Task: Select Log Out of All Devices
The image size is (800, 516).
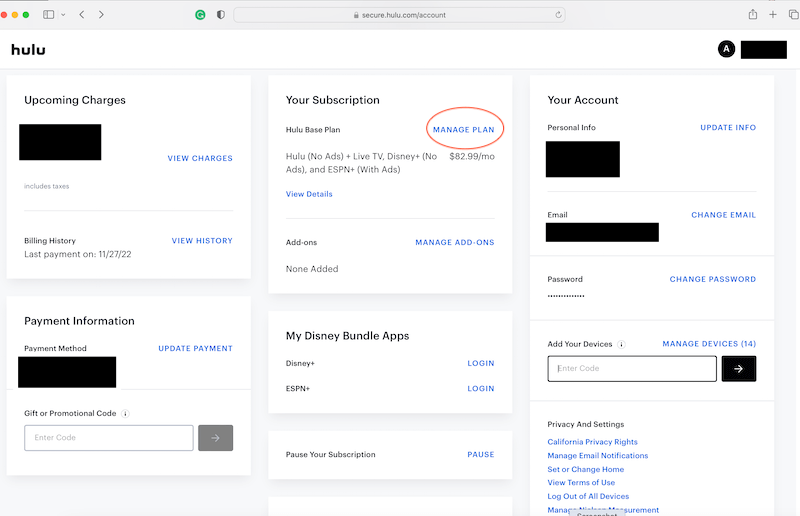Action: [x=588, y=497]
